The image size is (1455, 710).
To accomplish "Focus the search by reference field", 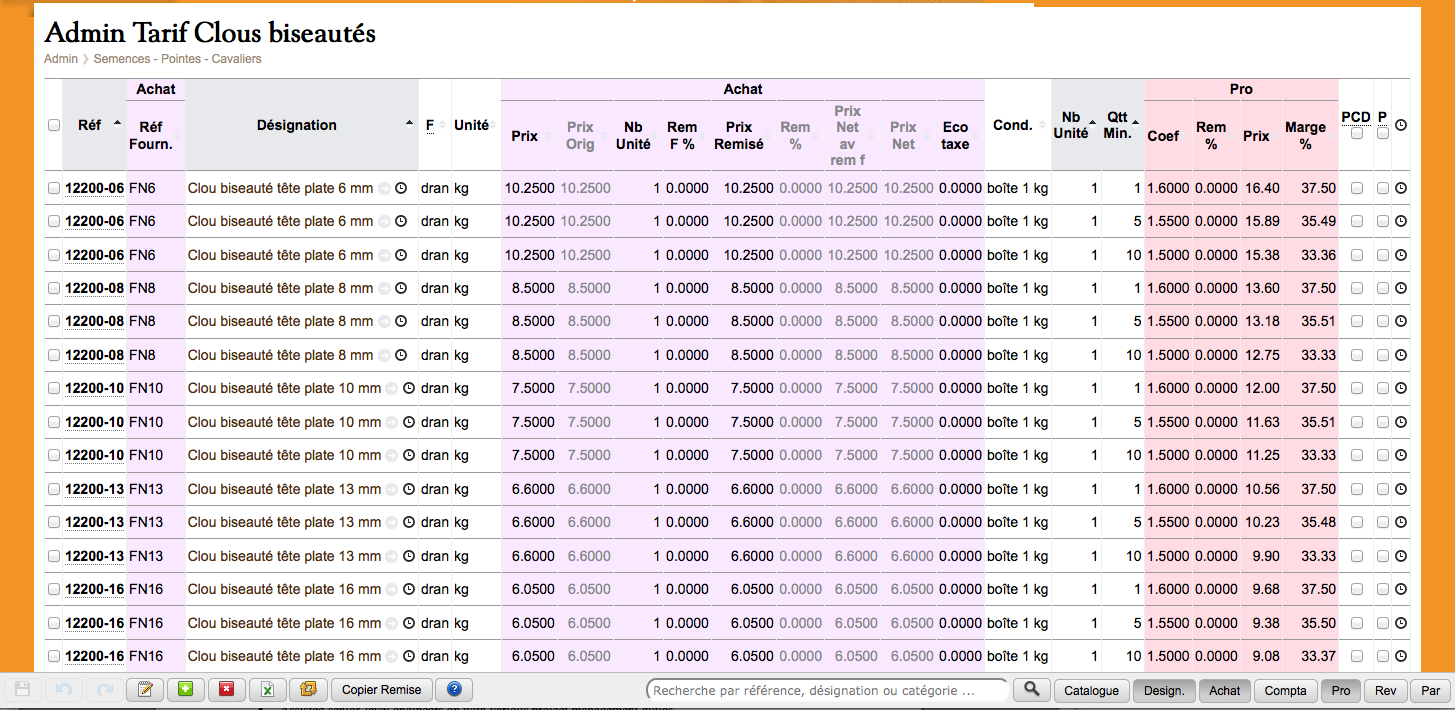I will (x=828, y=690).
